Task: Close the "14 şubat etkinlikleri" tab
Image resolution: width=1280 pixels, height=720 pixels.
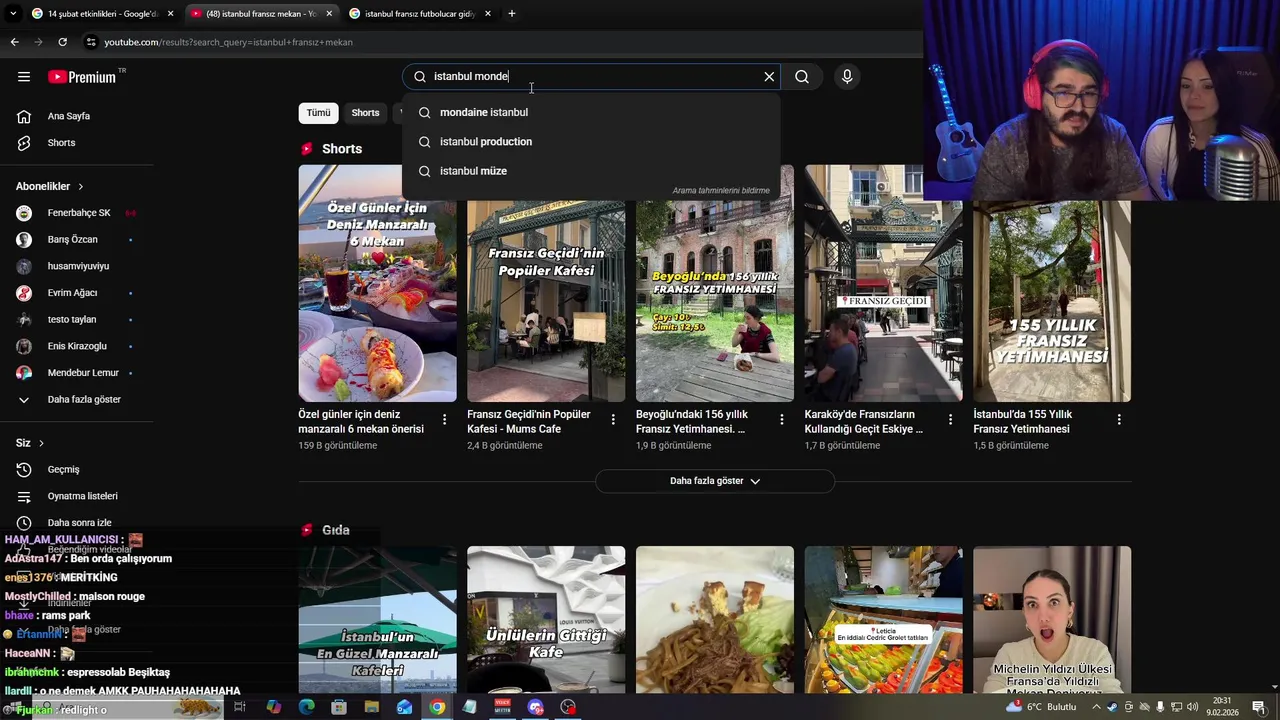Action: coord(170,14)
